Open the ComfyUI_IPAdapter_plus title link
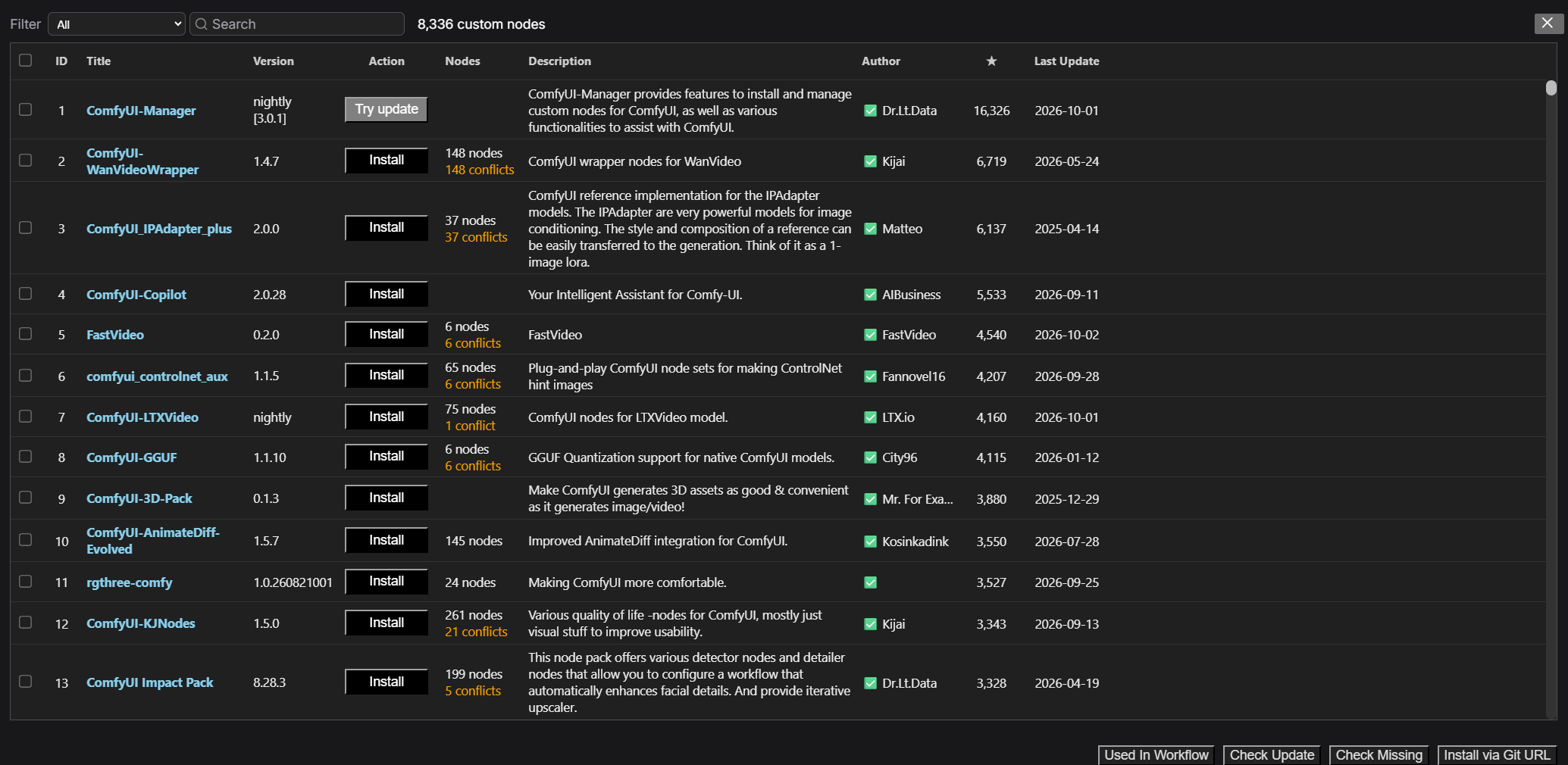The width and height of the screenshot is (1568, 765). 159,229
